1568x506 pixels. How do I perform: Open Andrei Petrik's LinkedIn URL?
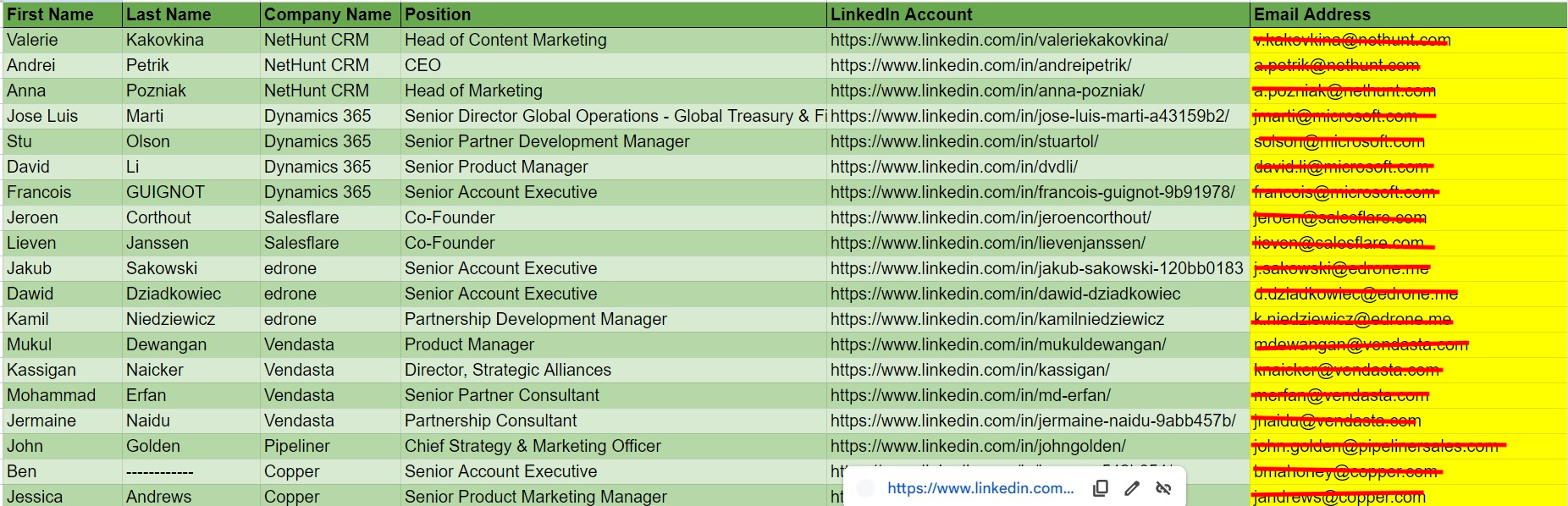click(980, 65)
